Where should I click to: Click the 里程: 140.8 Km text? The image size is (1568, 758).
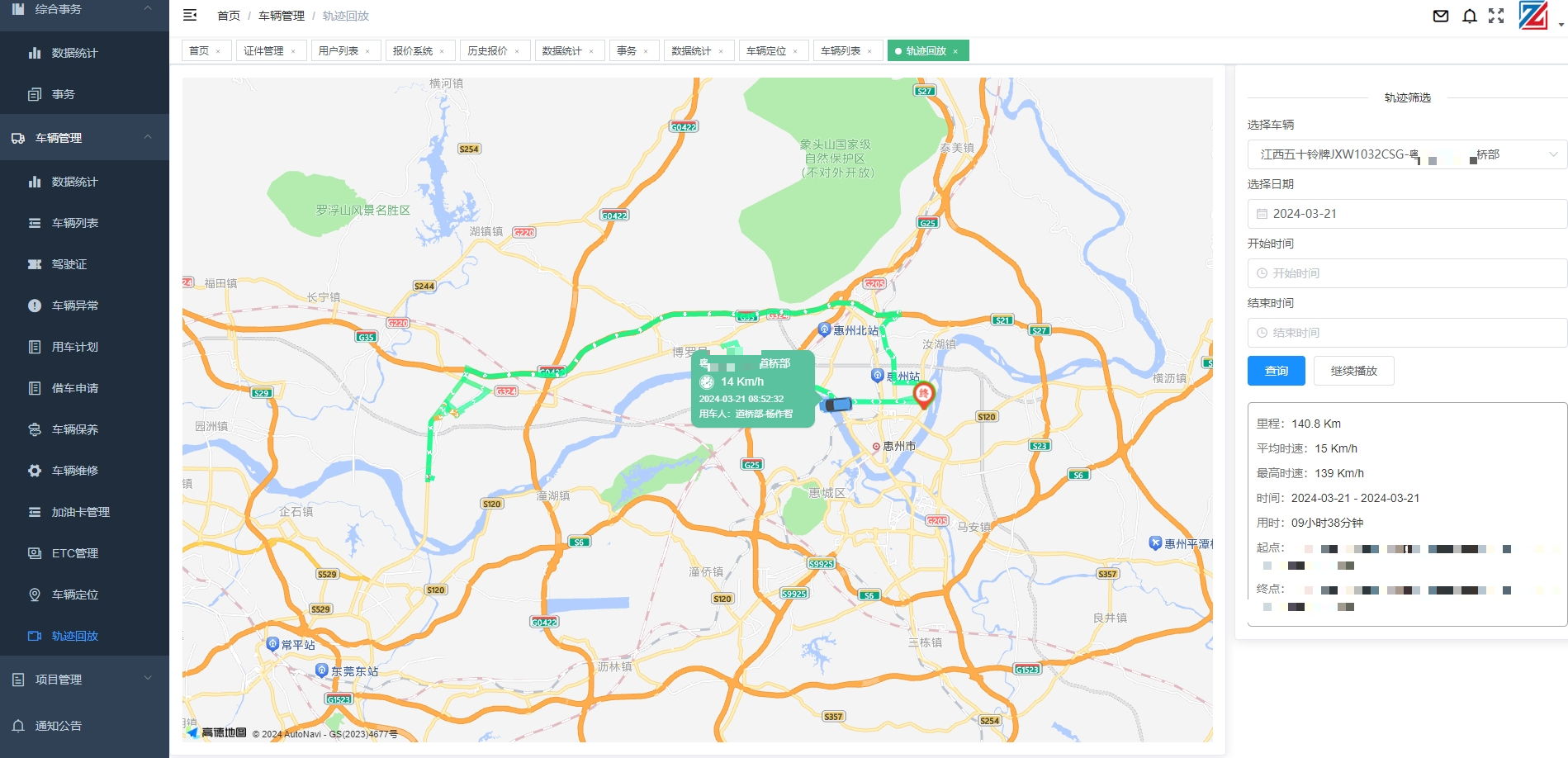click(x=1299, y=424)
